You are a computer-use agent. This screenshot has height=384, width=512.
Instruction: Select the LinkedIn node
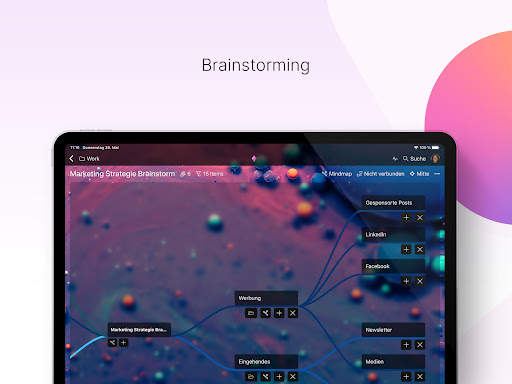pos(393,234)
